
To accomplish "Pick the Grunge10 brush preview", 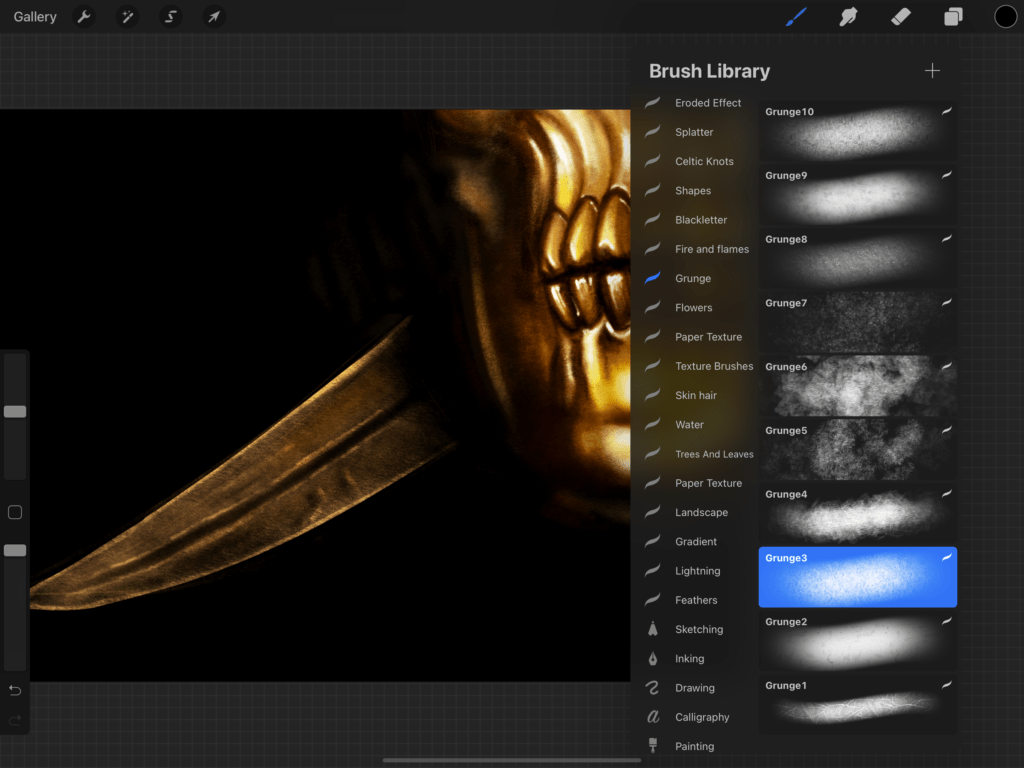I will click(x=857, y=131).
